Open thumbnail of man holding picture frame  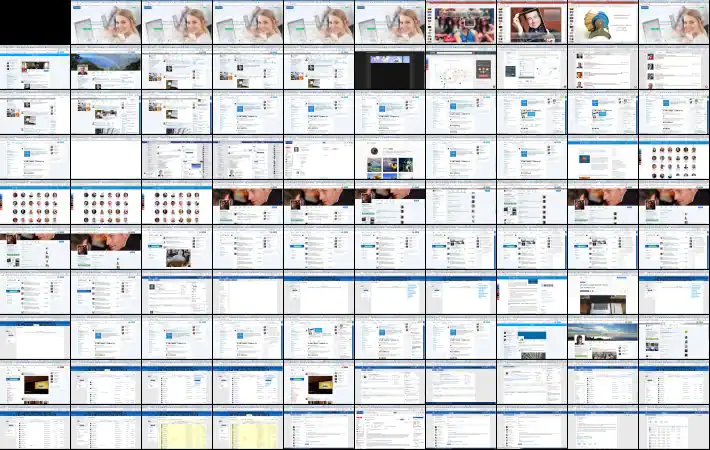(532, 22)
